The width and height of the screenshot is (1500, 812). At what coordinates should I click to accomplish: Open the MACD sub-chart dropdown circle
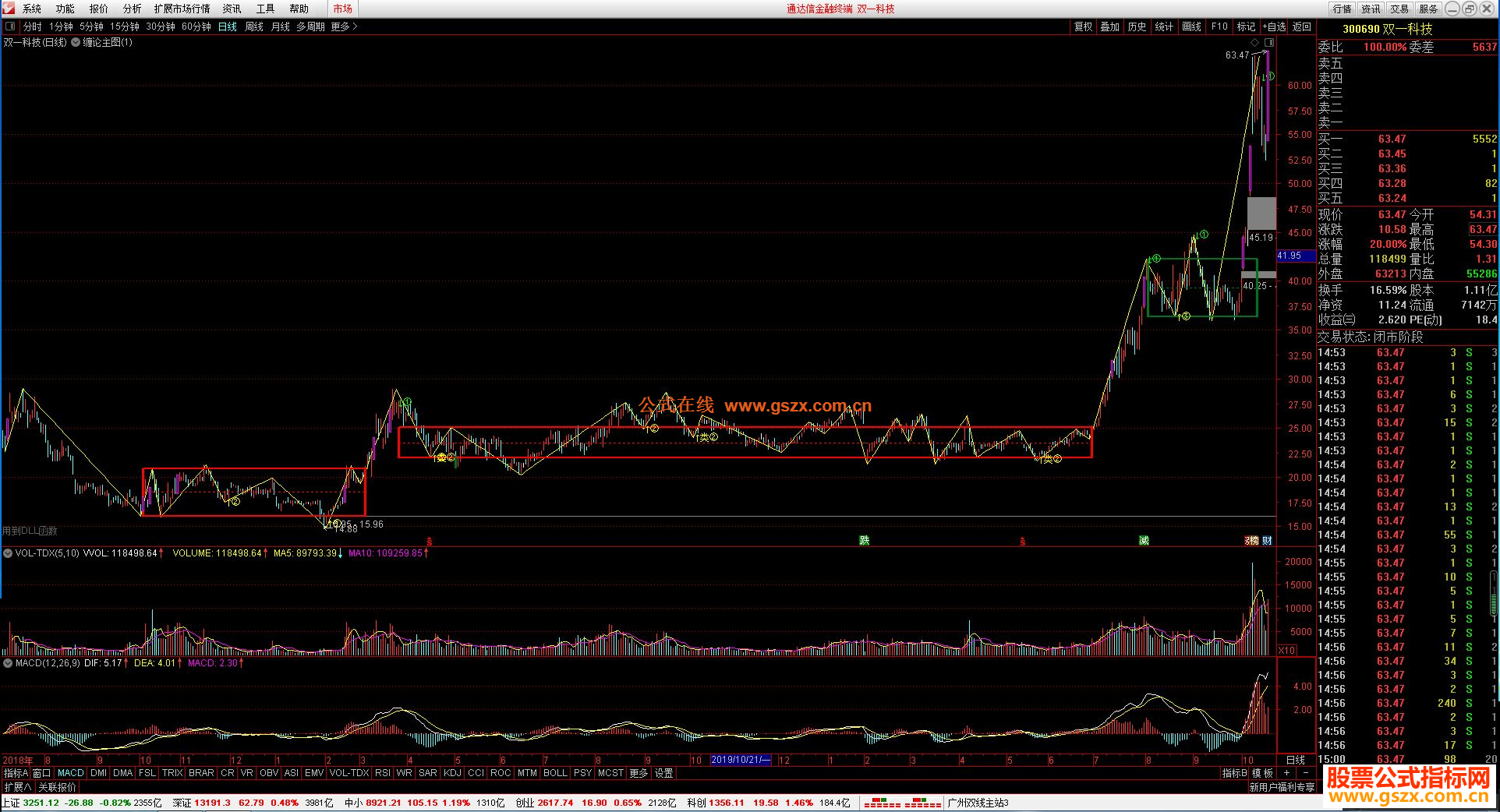8,663
